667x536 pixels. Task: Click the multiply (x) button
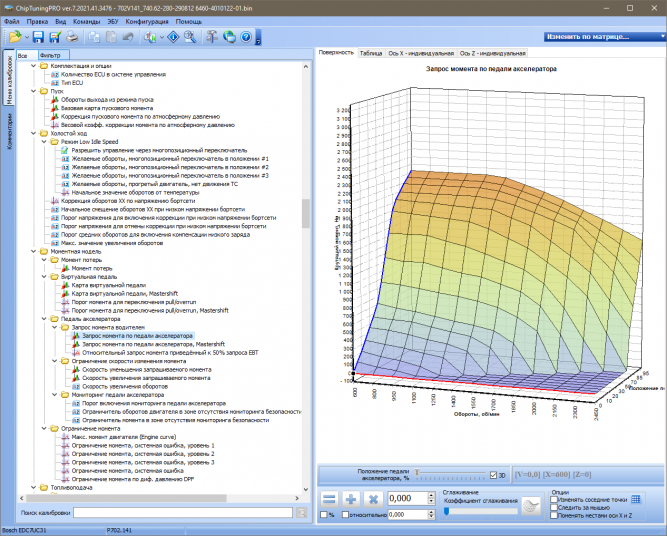pyautogui.click(x=373, y=499)
